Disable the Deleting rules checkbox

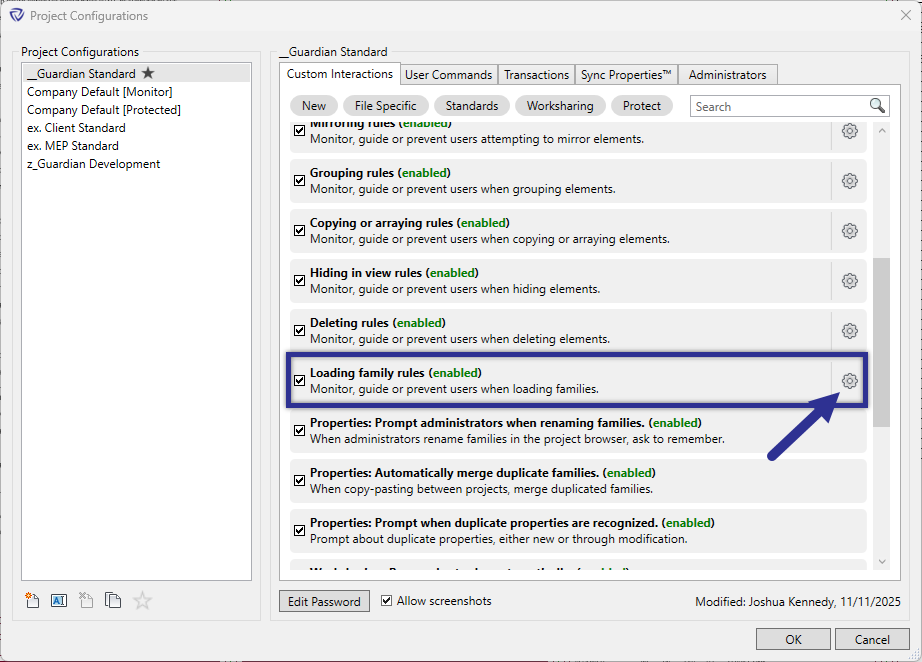[x=299, y=330]
